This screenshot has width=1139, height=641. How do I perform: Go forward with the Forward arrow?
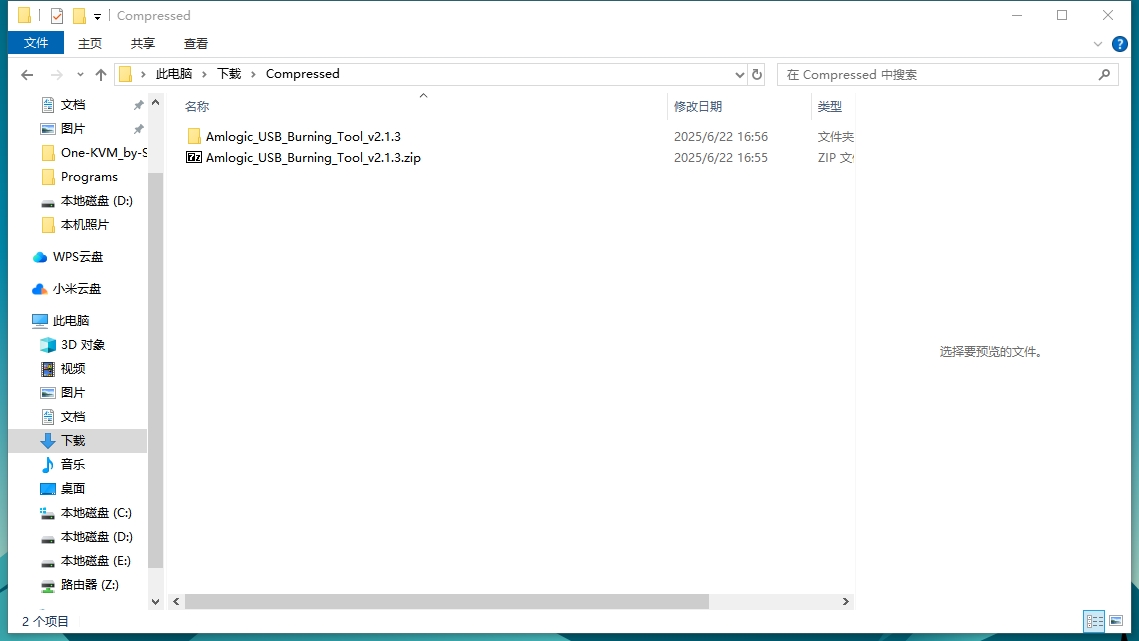57,74
